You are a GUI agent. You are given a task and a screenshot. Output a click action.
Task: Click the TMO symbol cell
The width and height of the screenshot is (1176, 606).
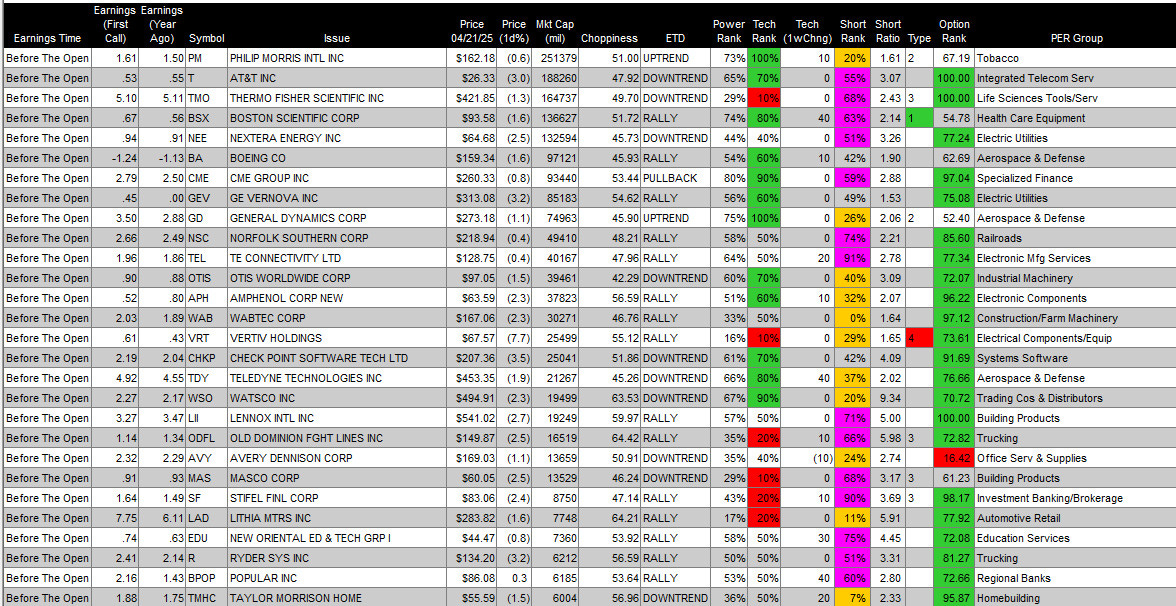pos(206,98)
